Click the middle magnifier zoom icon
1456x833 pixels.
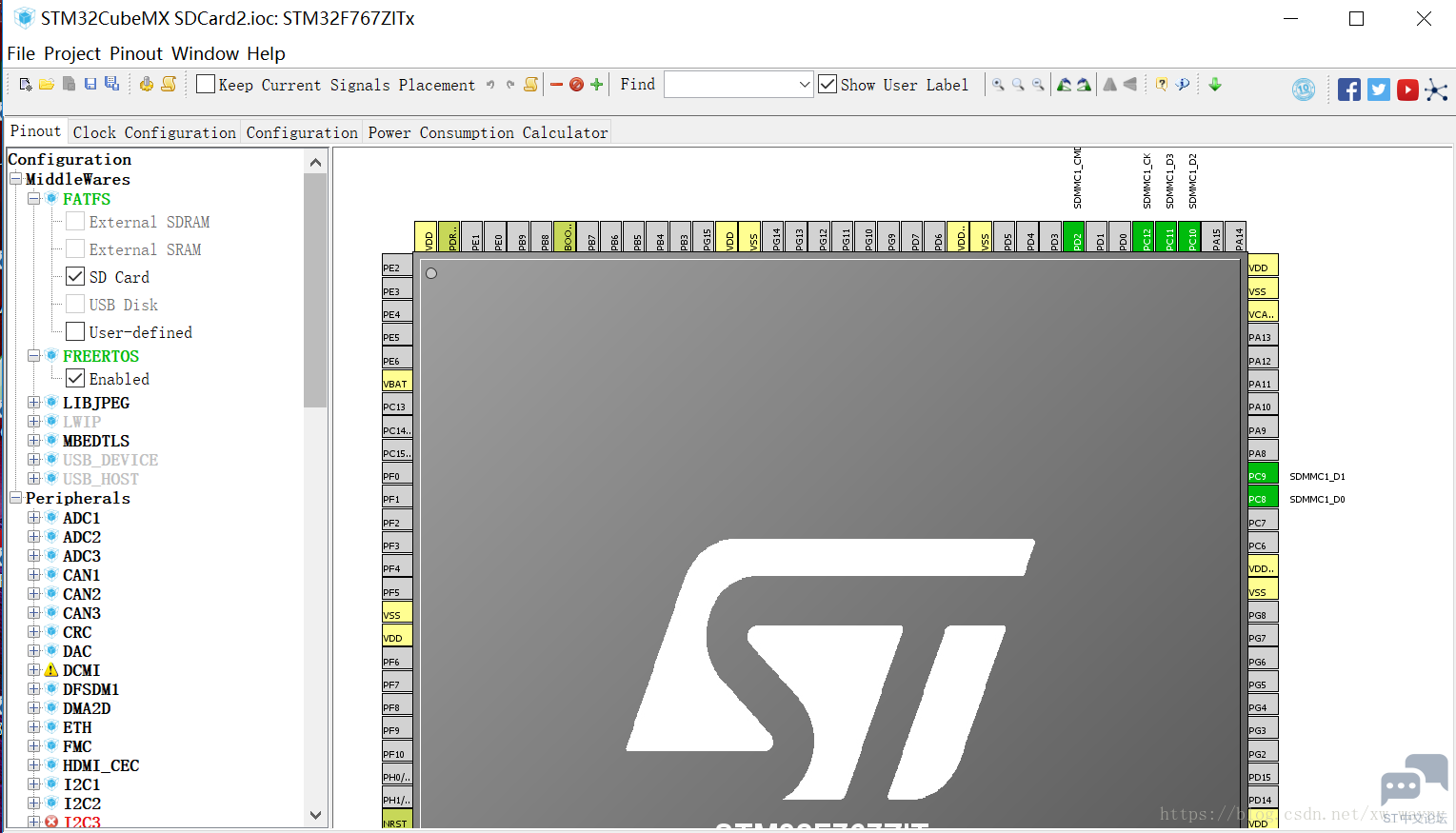[x=1018, y=85]
